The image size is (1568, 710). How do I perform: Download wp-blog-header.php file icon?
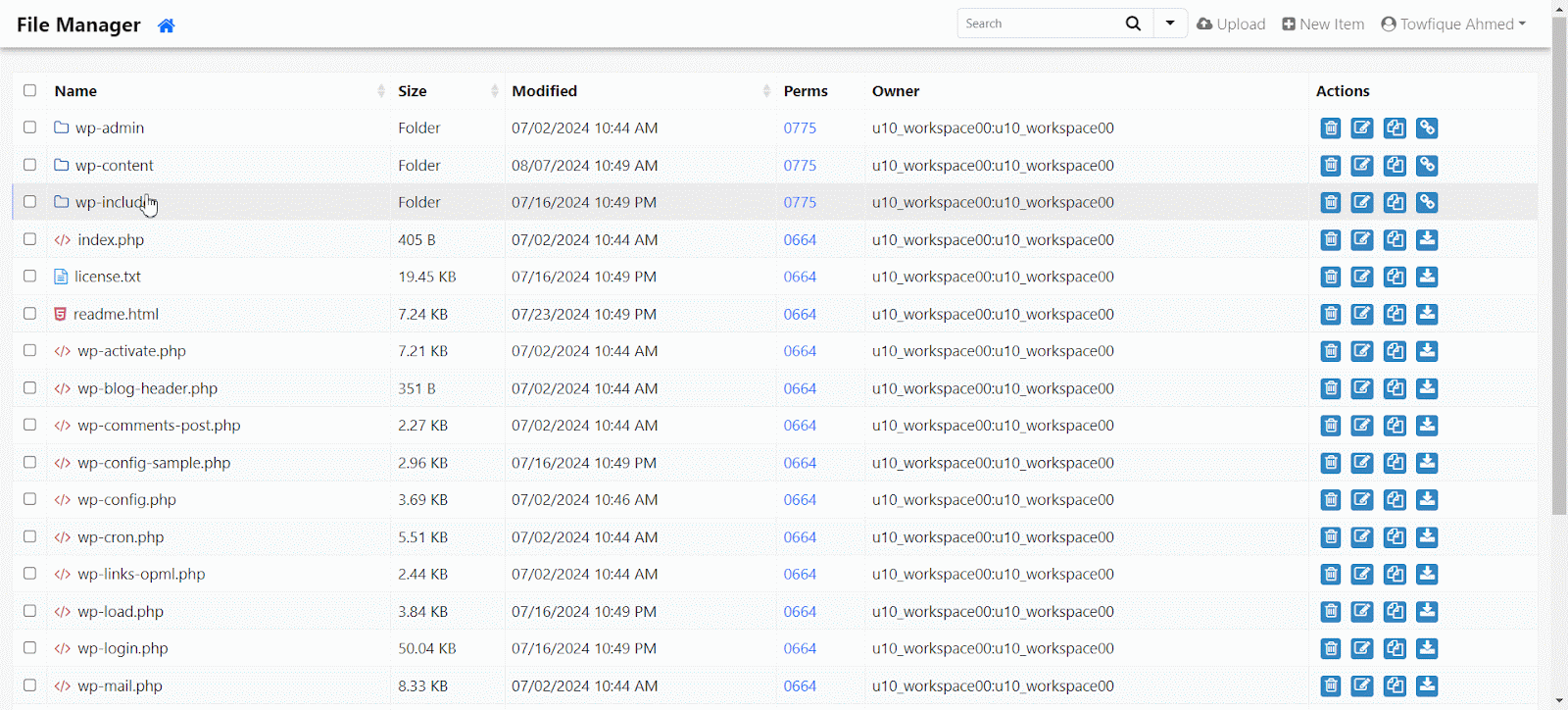click(1427, 388)
